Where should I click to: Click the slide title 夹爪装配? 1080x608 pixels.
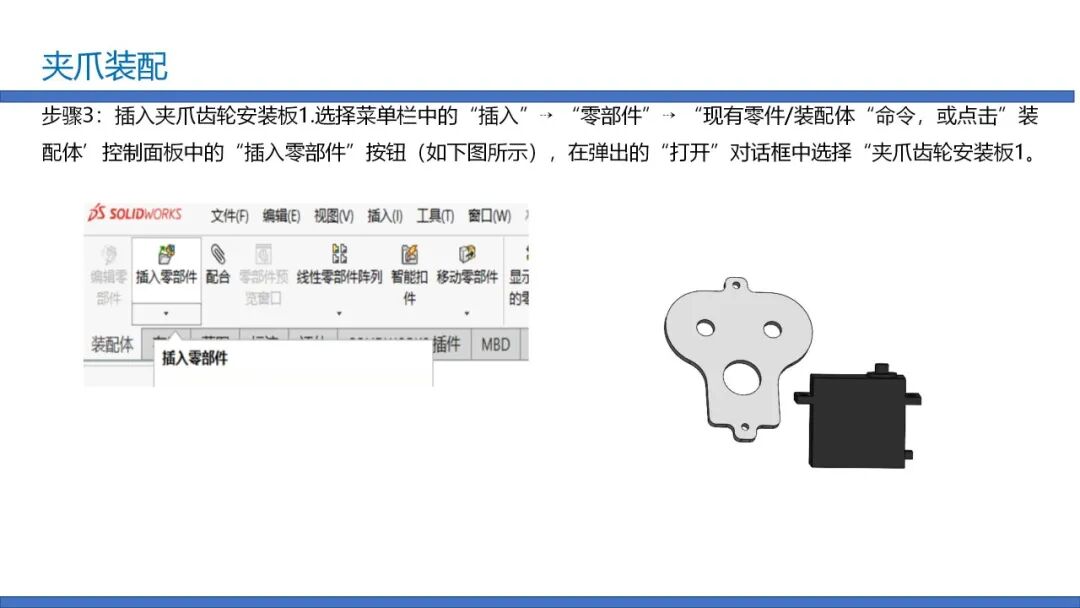[x=105, y=66]
